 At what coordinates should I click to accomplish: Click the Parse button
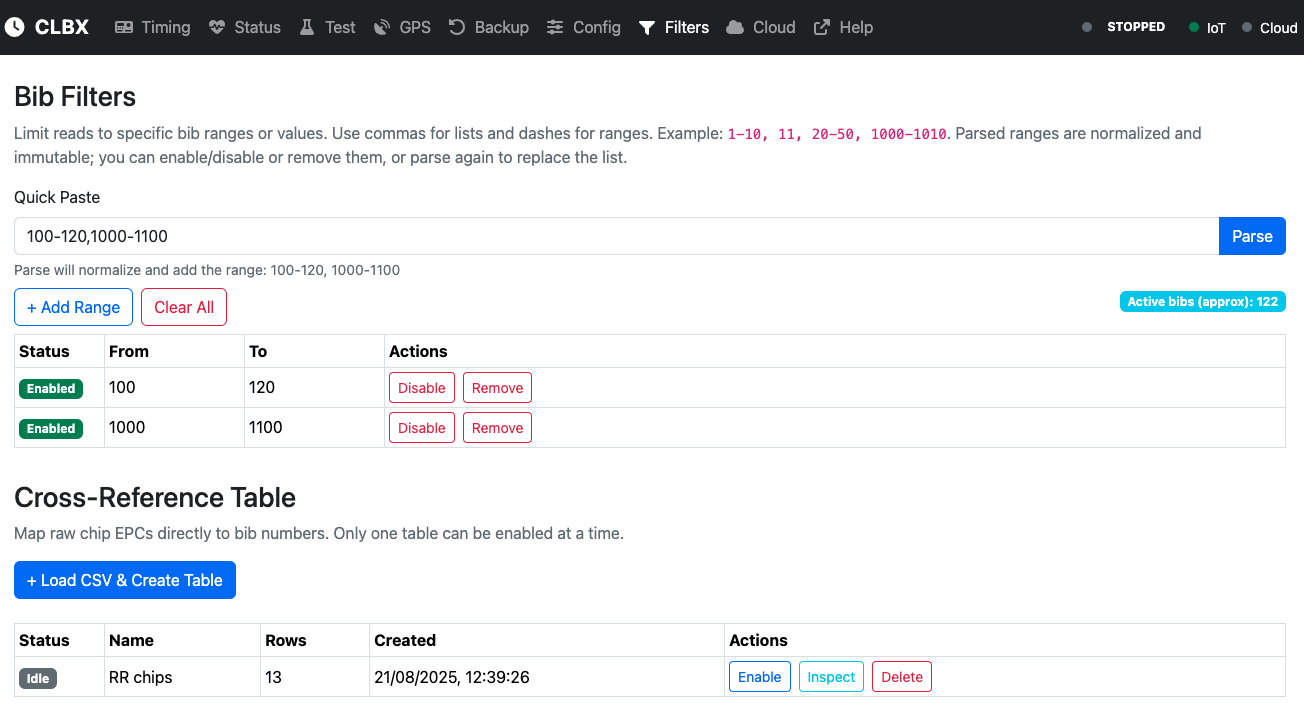click(x=1252, y=236)
